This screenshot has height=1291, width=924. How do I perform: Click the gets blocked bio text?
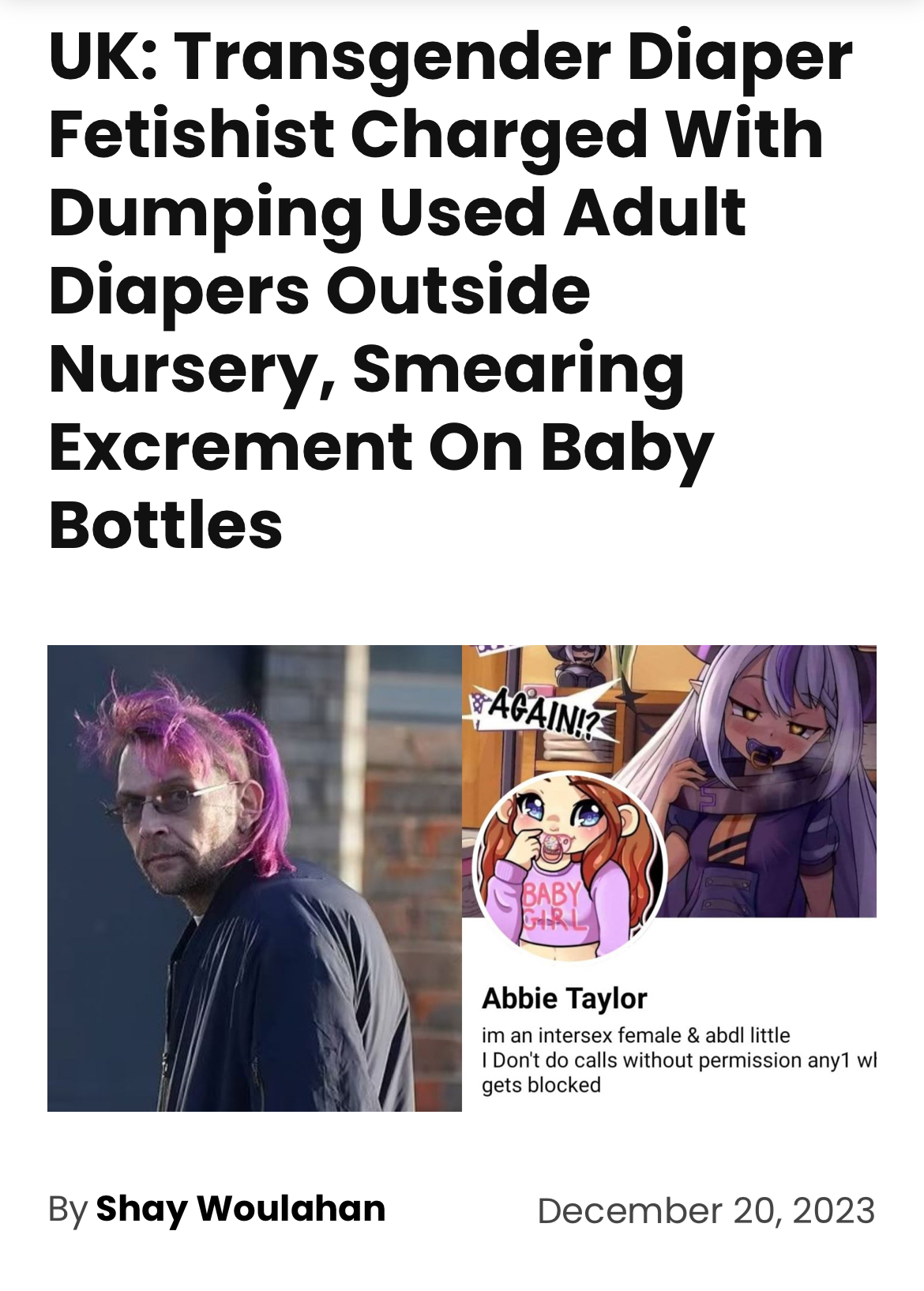point(541,1086)
